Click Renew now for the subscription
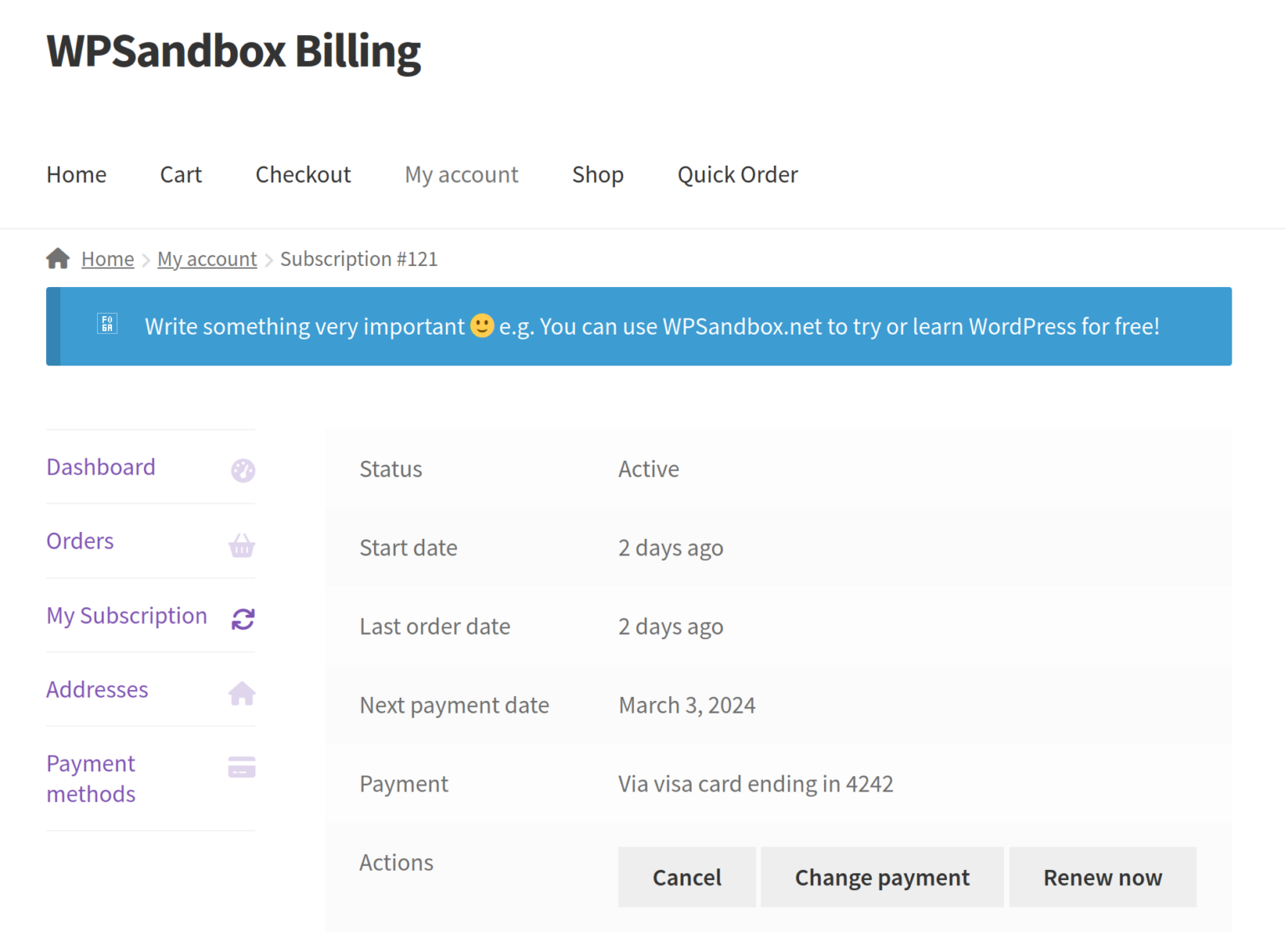This screenshot has height=952, width=1285. 1103,877
